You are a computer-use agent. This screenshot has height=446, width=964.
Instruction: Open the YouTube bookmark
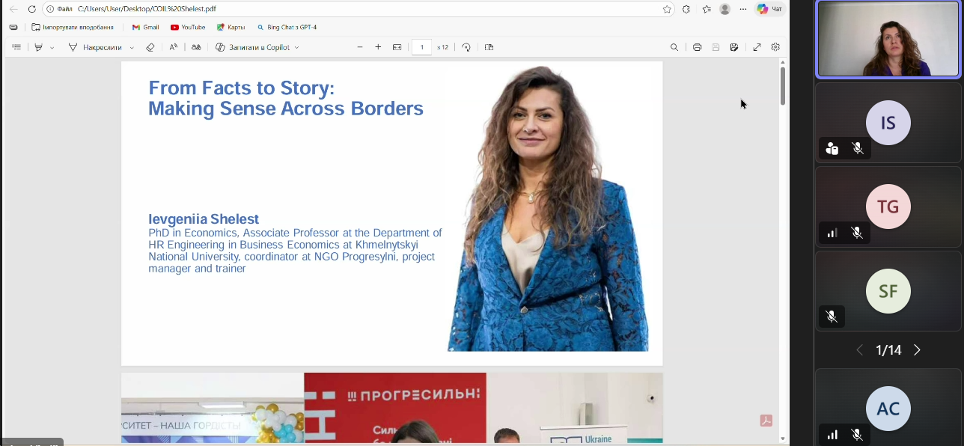pos(187,27)
